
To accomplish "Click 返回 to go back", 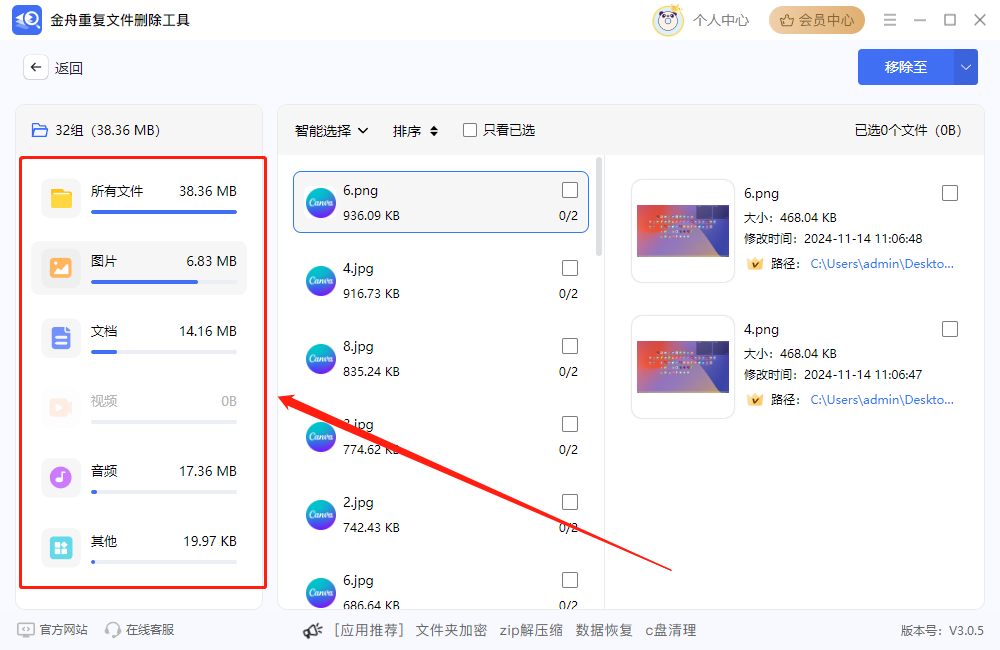I will point(68,68).
